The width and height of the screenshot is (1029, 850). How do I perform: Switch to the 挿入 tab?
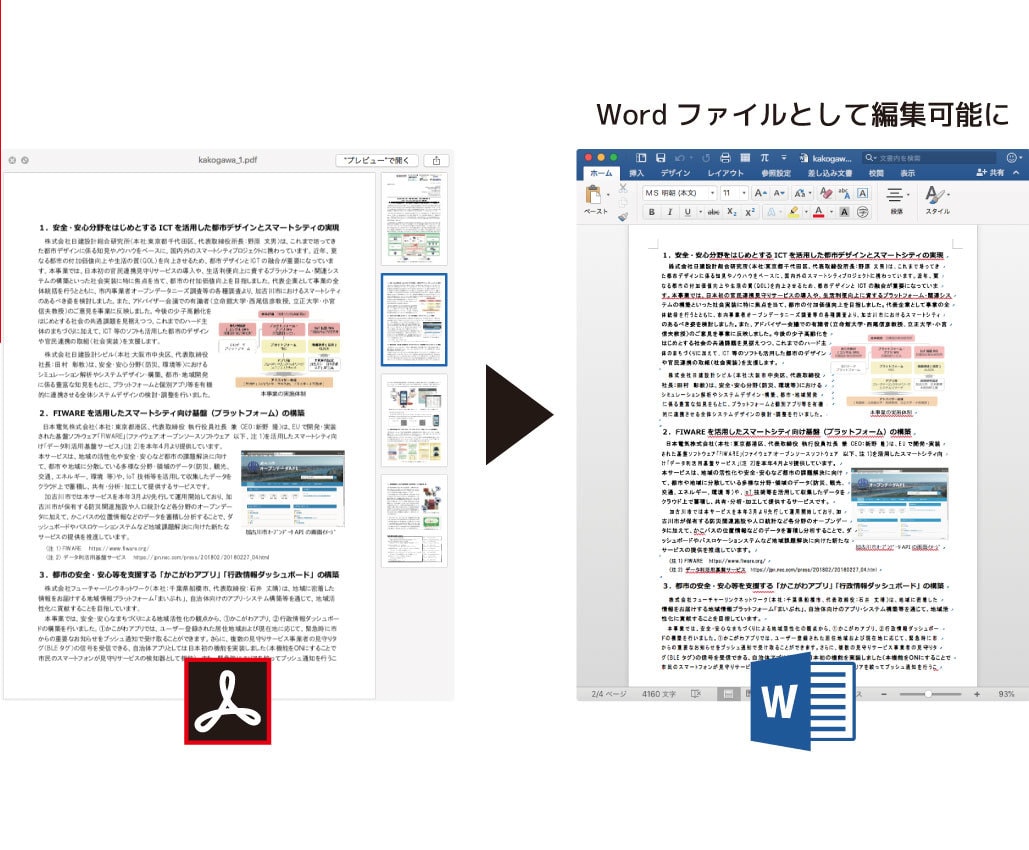click(637, 173)
